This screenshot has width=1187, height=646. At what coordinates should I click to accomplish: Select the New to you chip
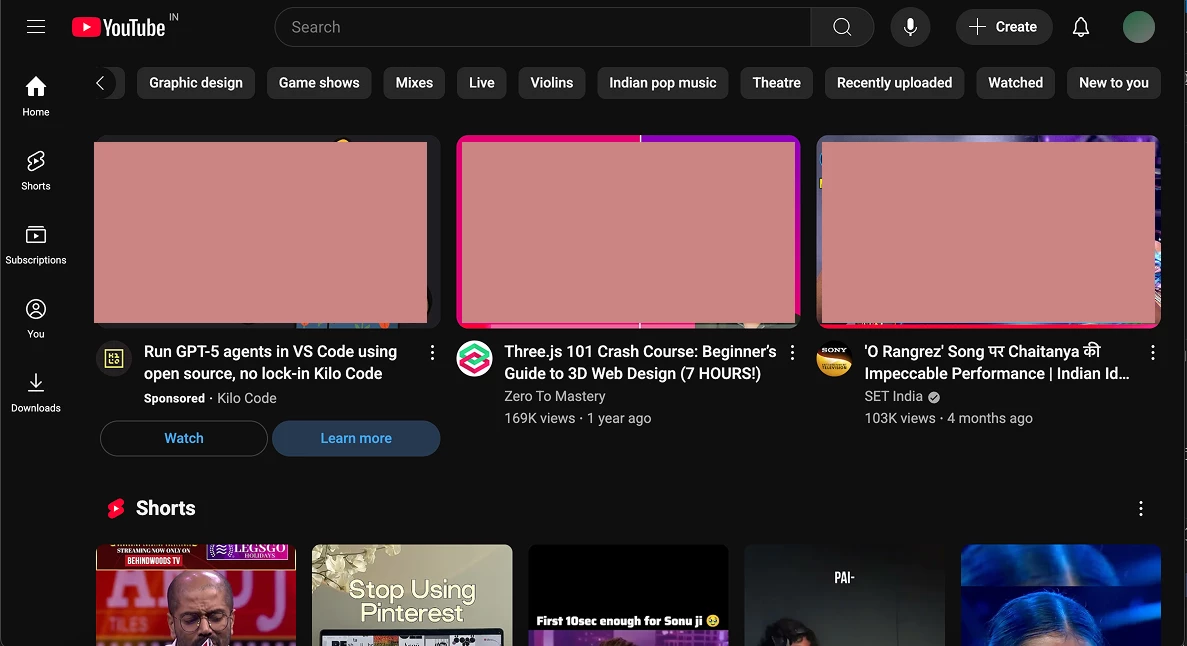(x=1114, y=83)
